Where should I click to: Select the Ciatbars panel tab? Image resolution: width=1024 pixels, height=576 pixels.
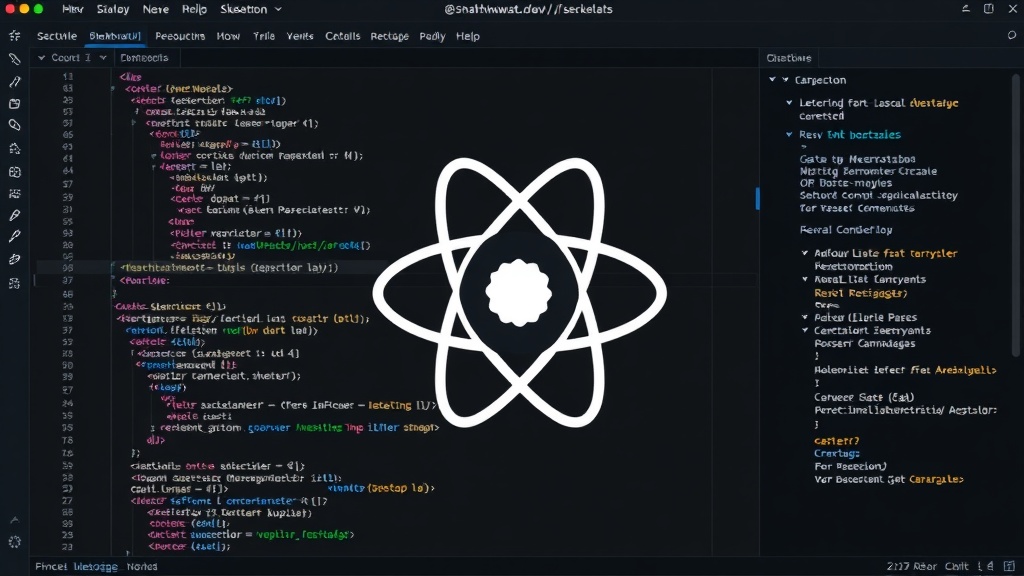pos(789,57)
